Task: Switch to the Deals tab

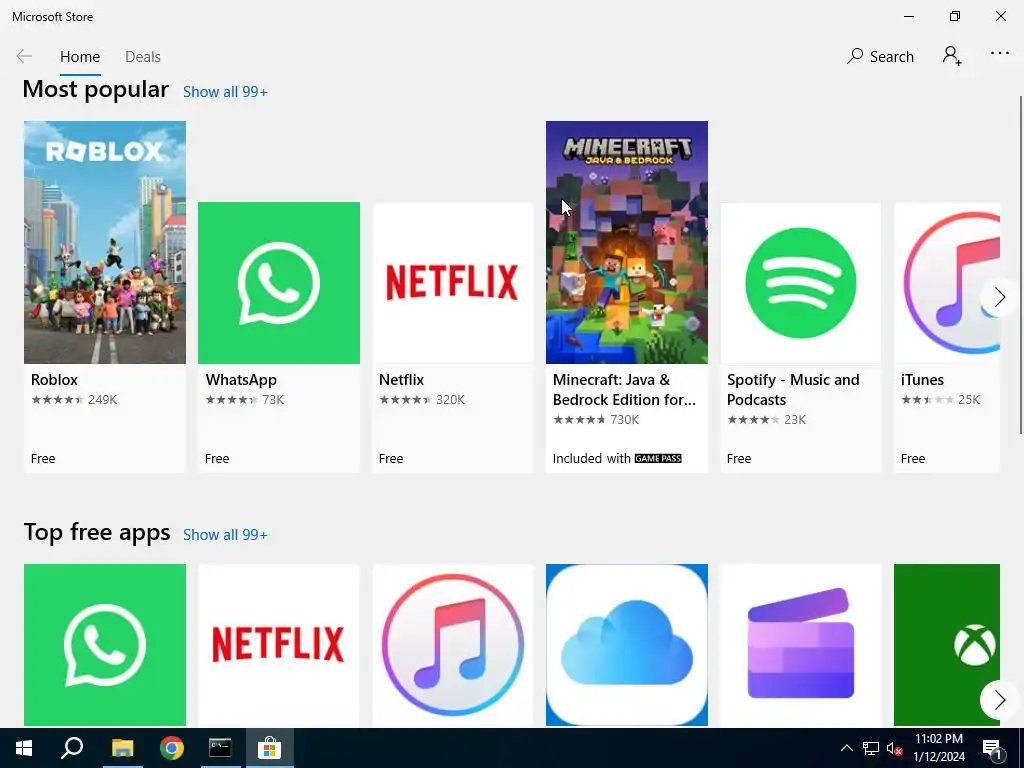Action: (143, 57)
